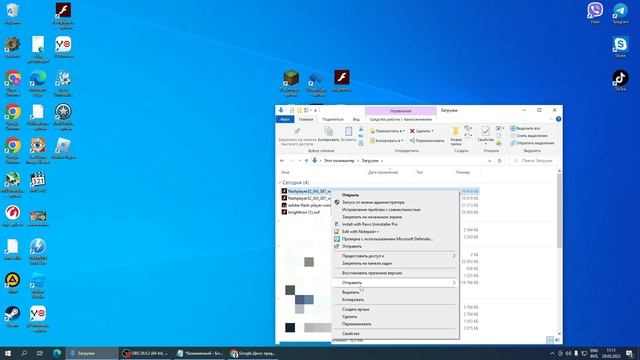Choose Create shortcut in context menu
Image resolution: width=640 pixels, height=360 pixels.
click(395, 309)
